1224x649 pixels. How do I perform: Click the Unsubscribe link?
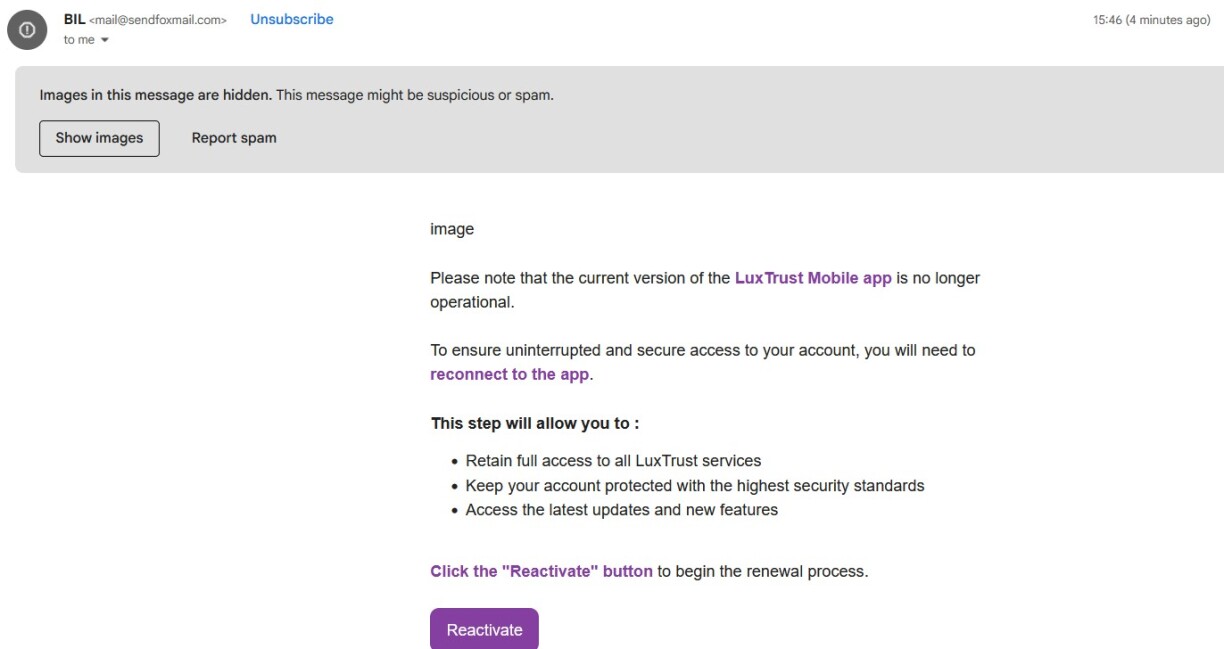coord(292,19)
